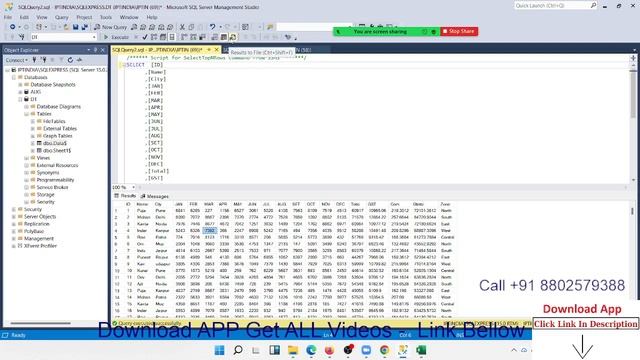640x360 pixels.
Task: Open File Explorer from the taskbar
Action: (x=293, y=350)
